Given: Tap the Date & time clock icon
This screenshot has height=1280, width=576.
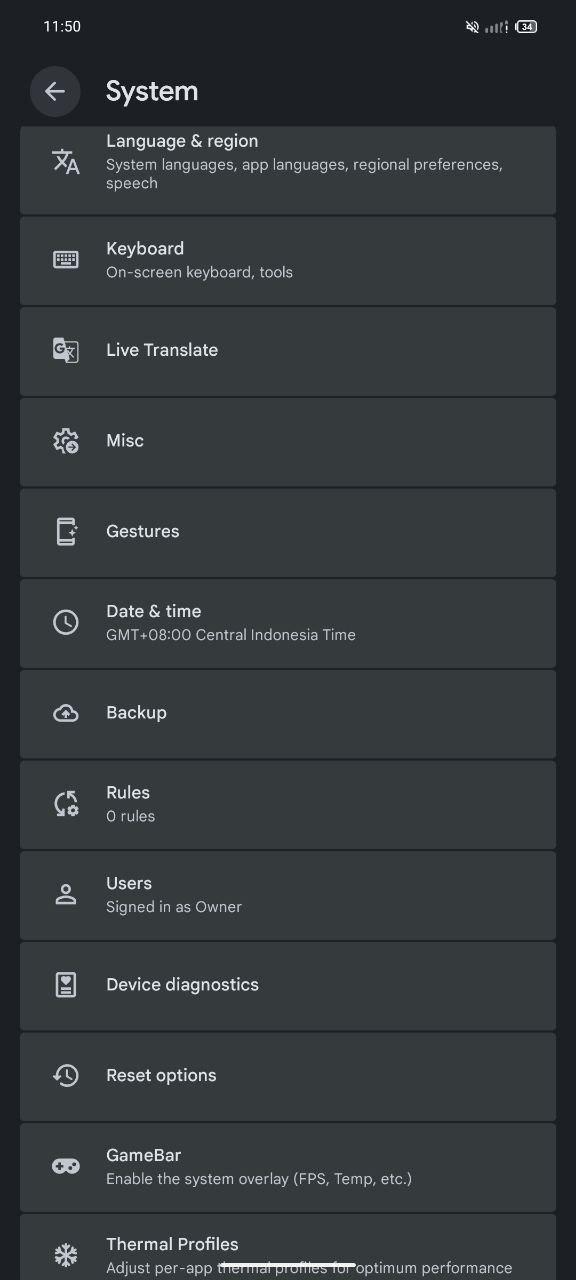Looking at the screenshot, I should tap(66, 622).
